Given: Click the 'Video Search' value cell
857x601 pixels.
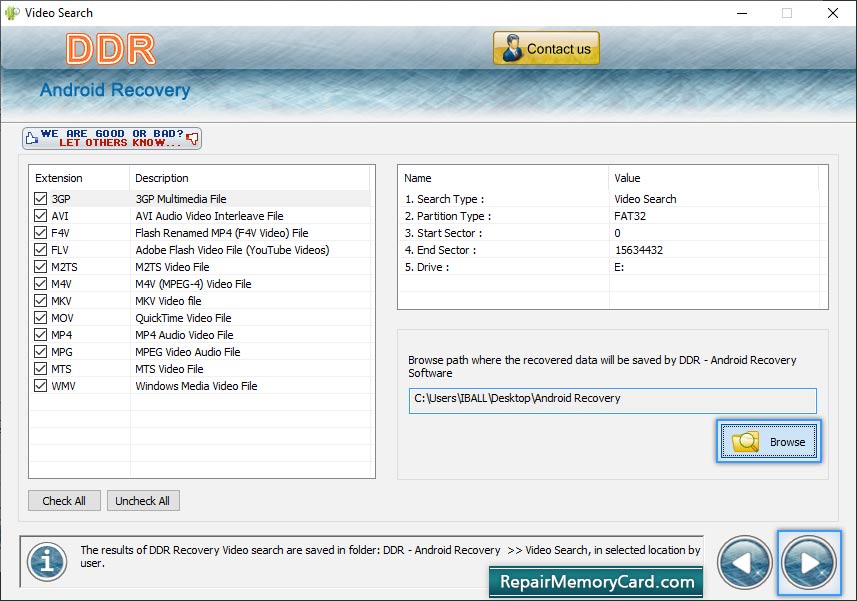Looking at the screenshot, I should tap(645, 199).
